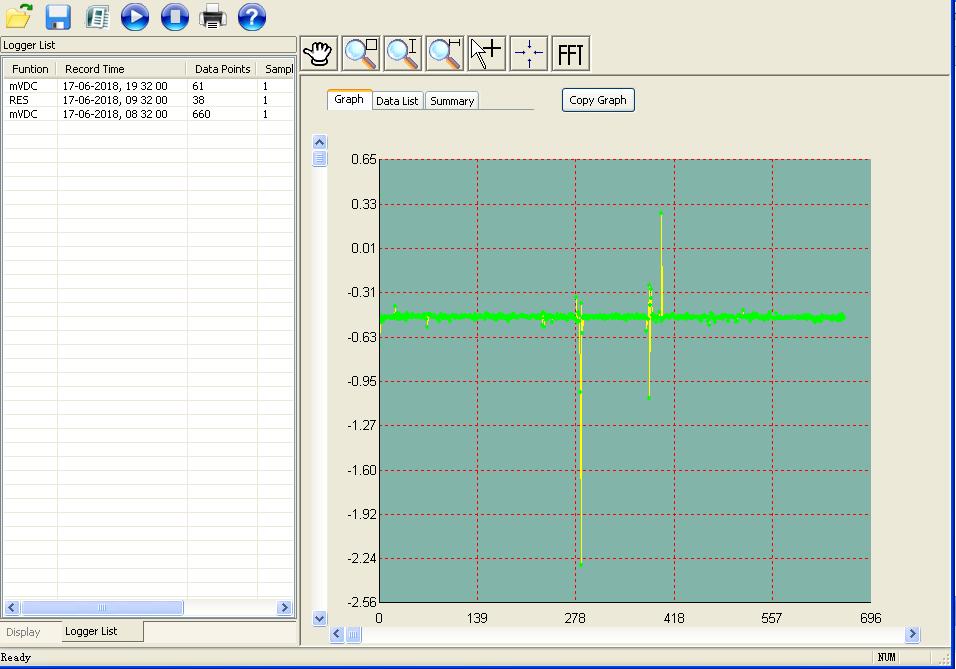Print using the printer icon

213,16
